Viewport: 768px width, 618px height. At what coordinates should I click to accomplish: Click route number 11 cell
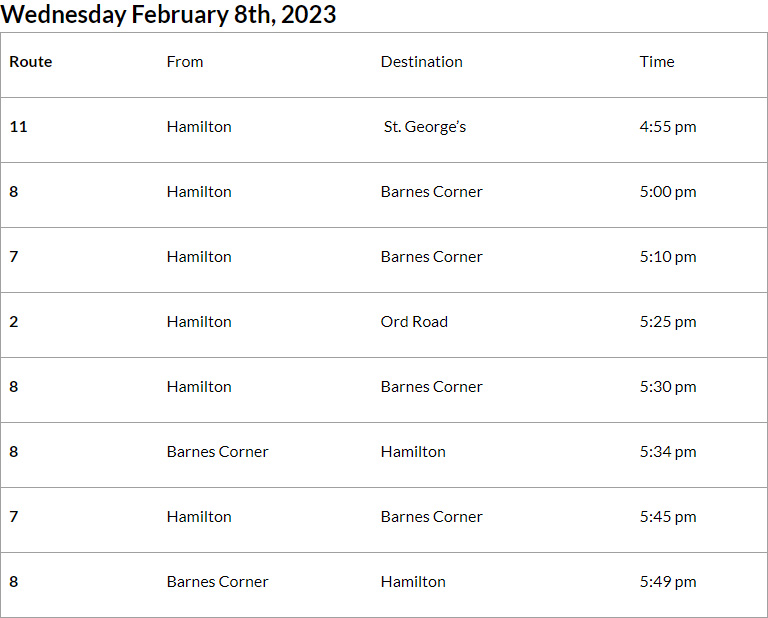(x=18, y=127)
